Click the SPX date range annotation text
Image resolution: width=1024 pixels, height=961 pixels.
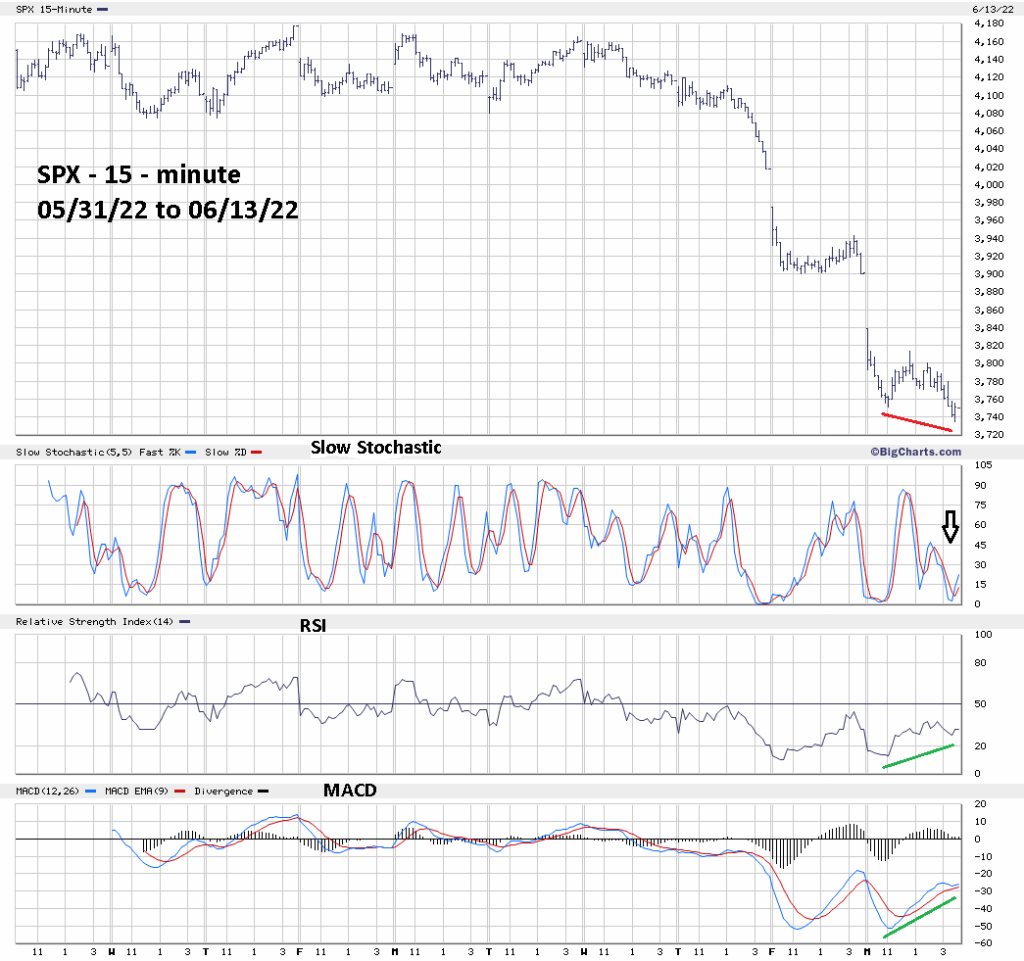[163, 194]
